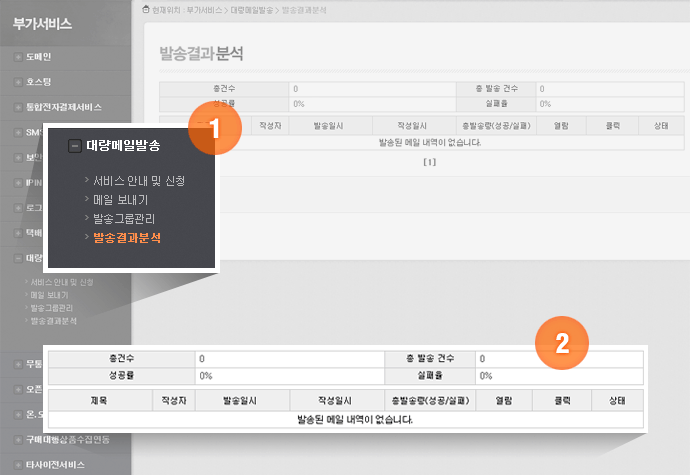Click the 발송일시 column header in enlarged table
Image resolution: width=690 pixels, height=475 pixels.
tap(241, 399)
